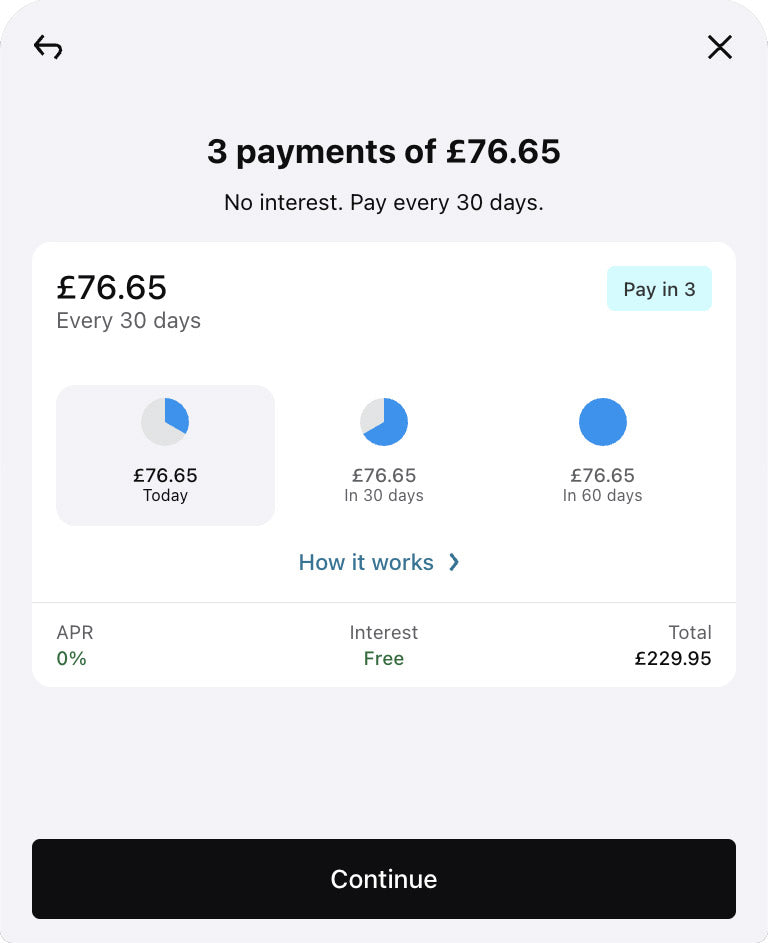Click the one-third filled pie icon

165,422
